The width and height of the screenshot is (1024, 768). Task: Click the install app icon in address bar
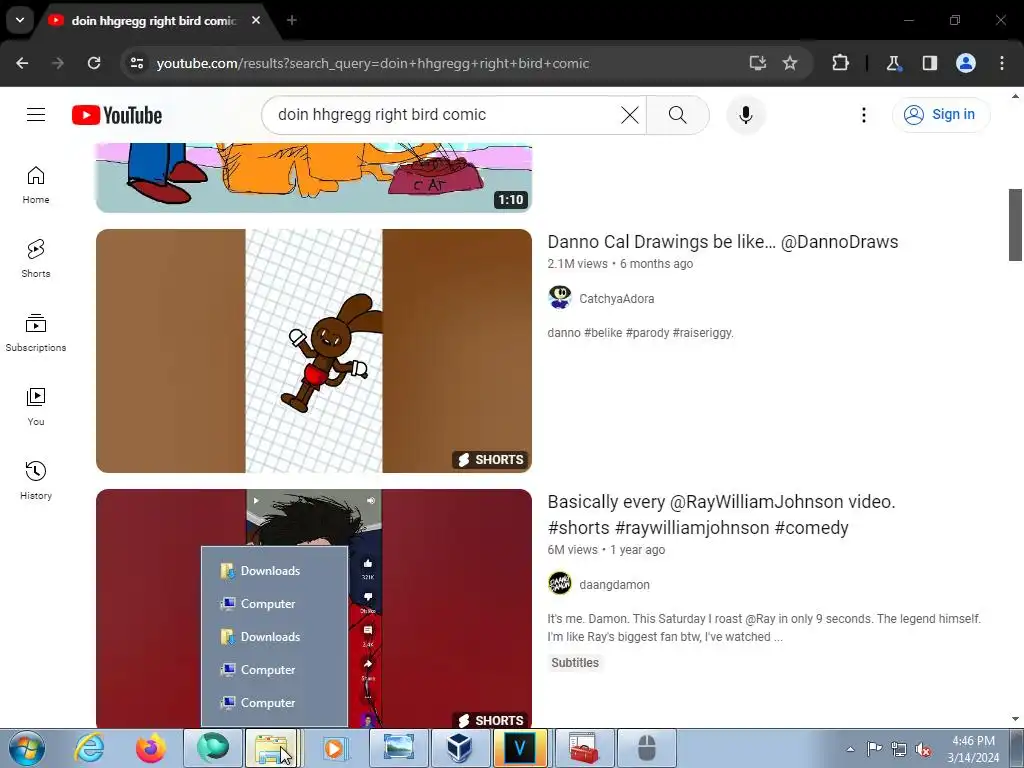tap(758, 63)
